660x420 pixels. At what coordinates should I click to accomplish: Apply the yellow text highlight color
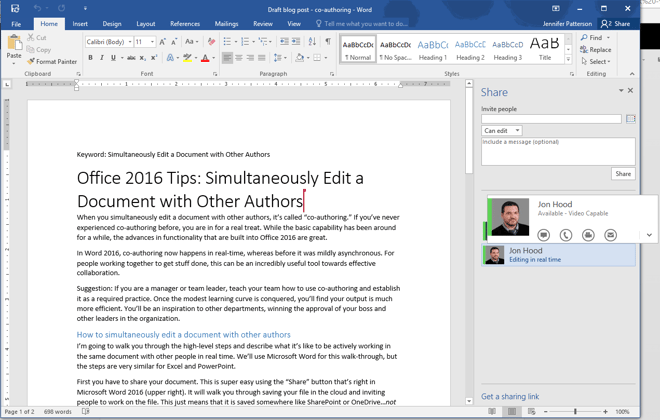187,58
